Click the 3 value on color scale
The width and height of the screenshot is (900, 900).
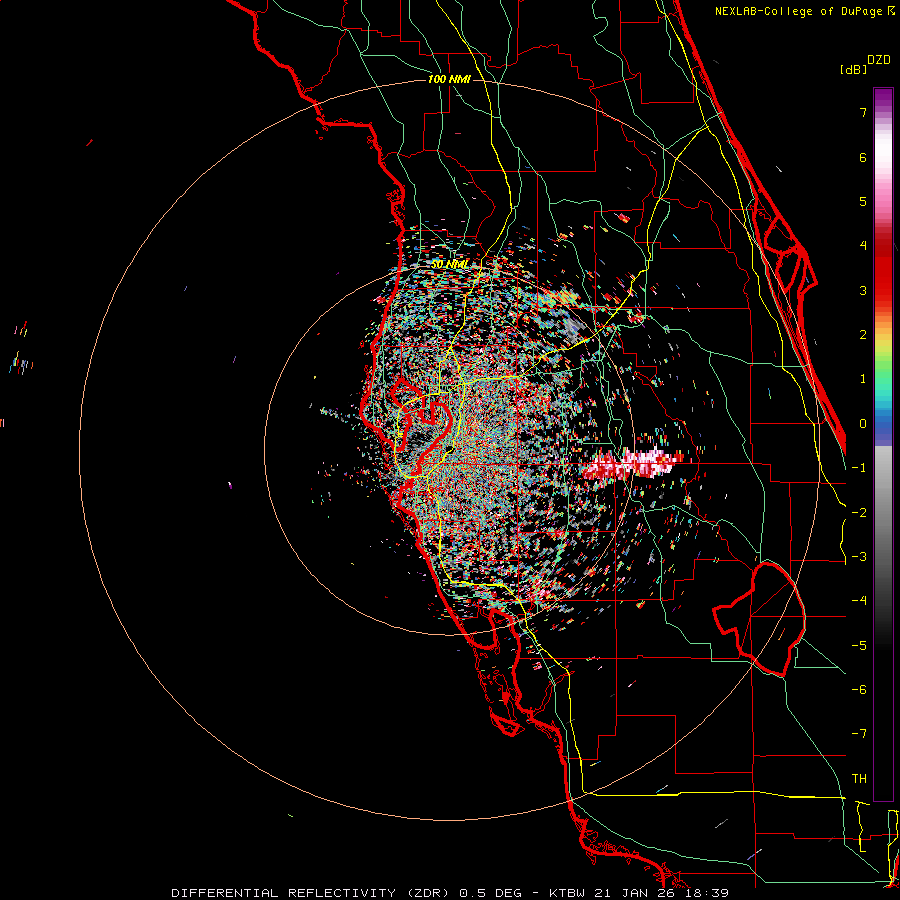(x=863, y=290)
